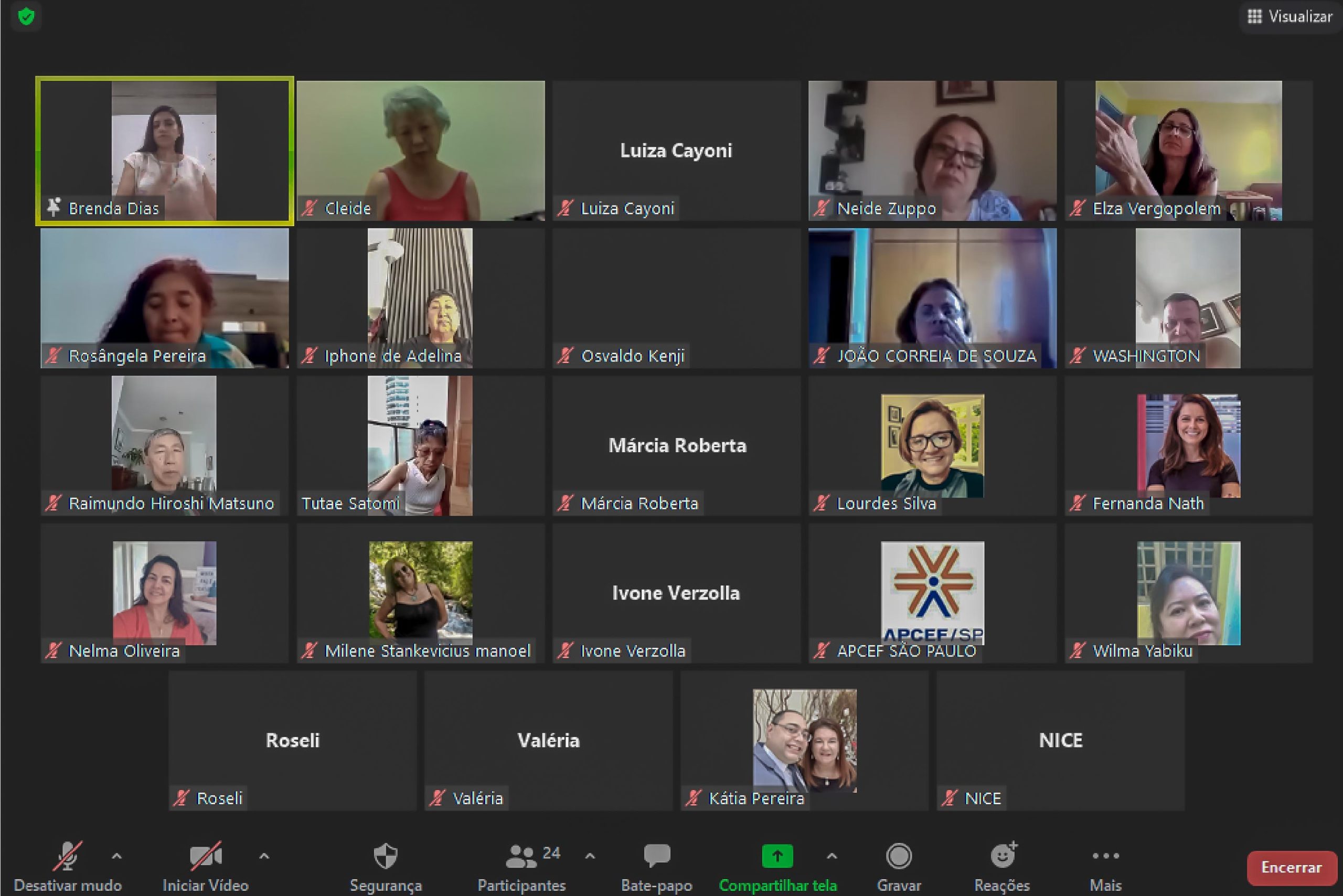The width and height of the screenshot is (1343, 896).
Task: Select the APCEF SÃO PAULO logo tile
Action: coord(932,593)
